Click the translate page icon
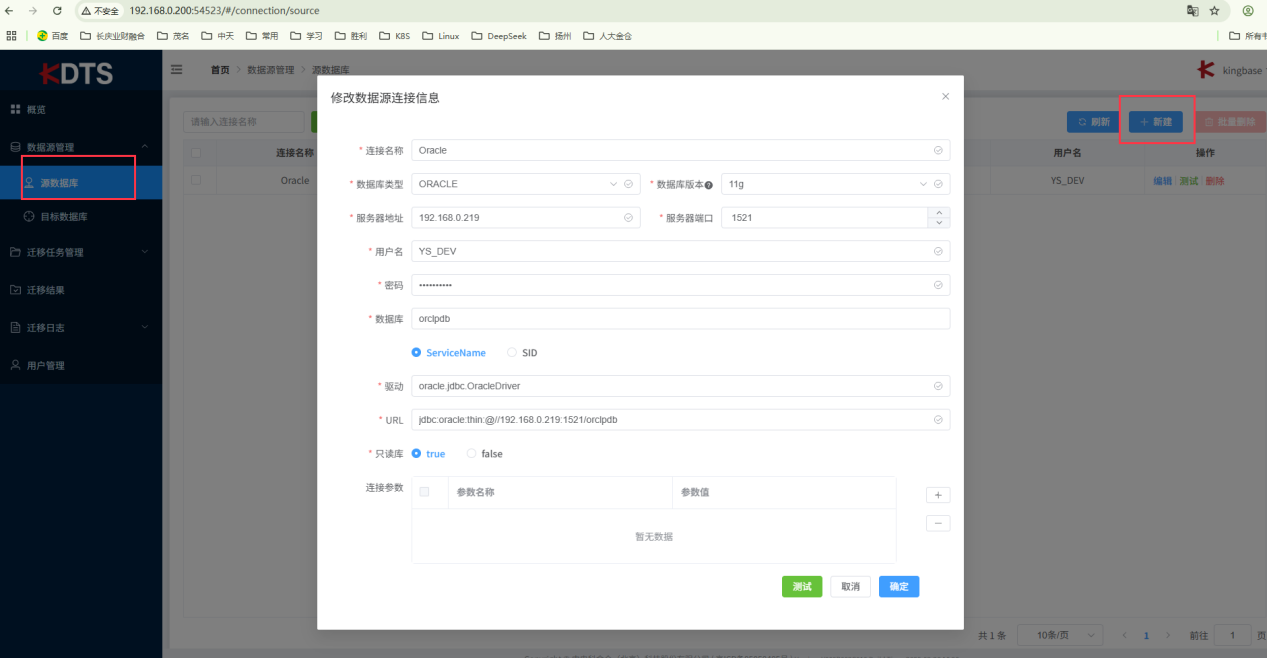 click(x=1192, y=11)
